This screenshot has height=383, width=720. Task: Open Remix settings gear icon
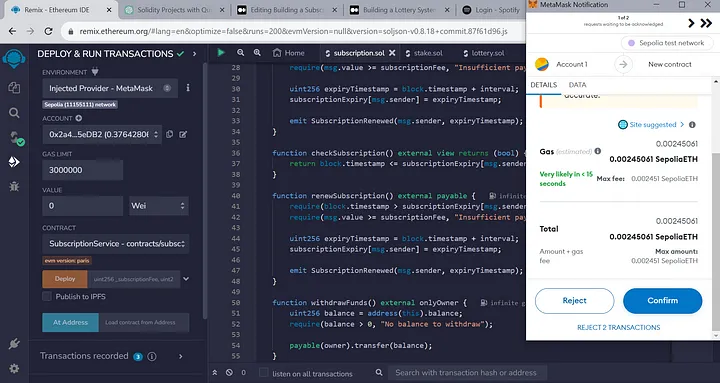click(14, 368)
